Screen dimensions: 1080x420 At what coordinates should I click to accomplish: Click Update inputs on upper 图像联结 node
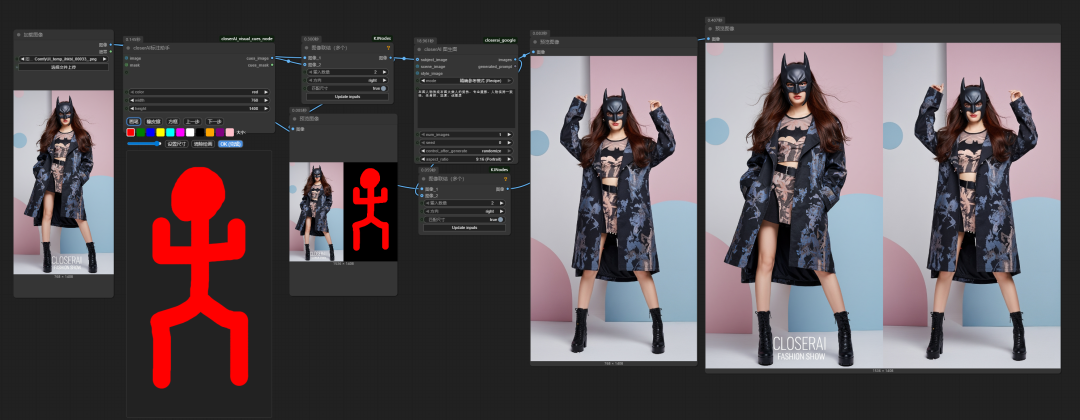(x=347, y=96)
